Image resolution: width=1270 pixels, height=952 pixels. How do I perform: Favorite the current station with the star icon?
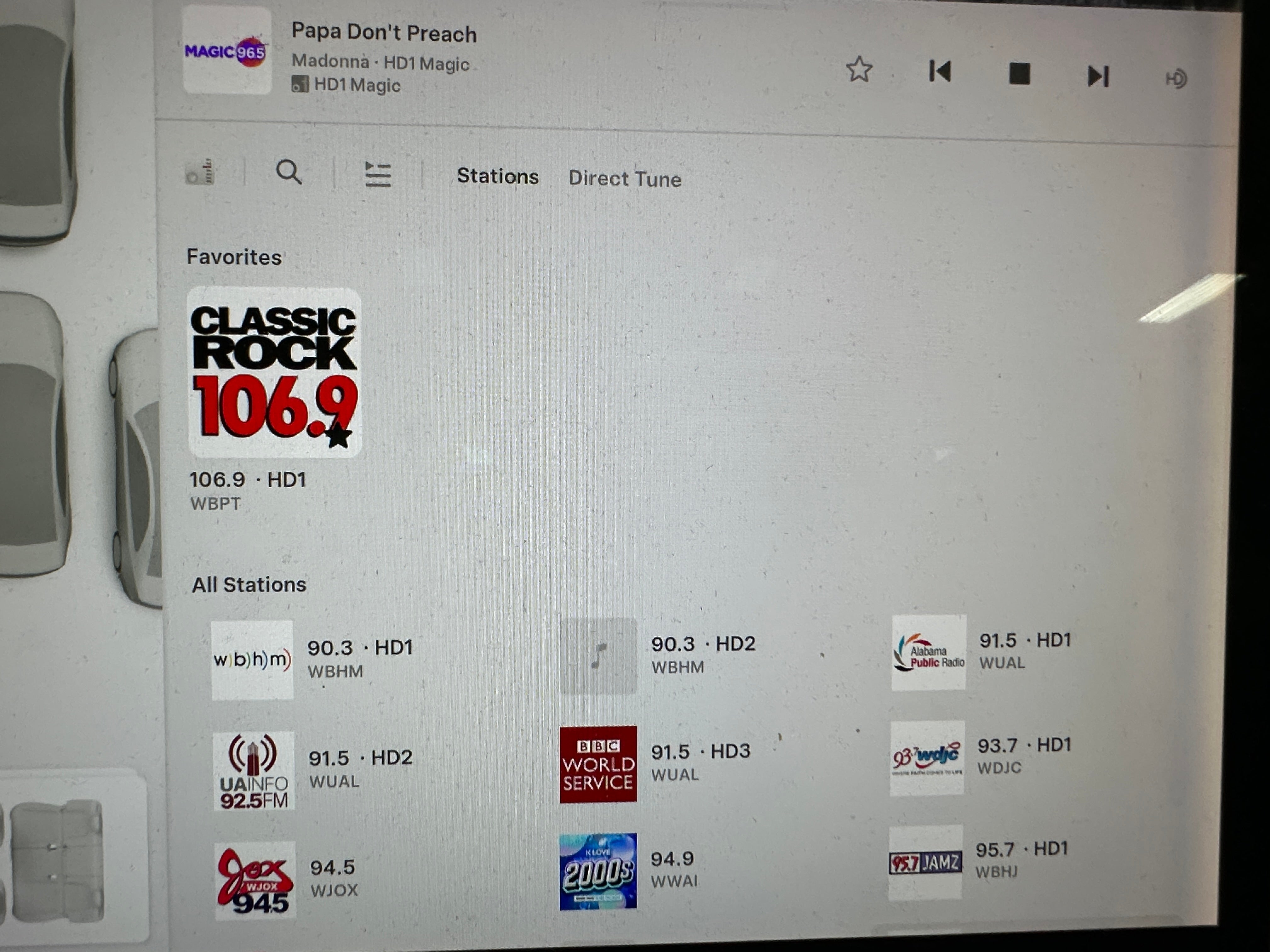click(x=859, y=70)
